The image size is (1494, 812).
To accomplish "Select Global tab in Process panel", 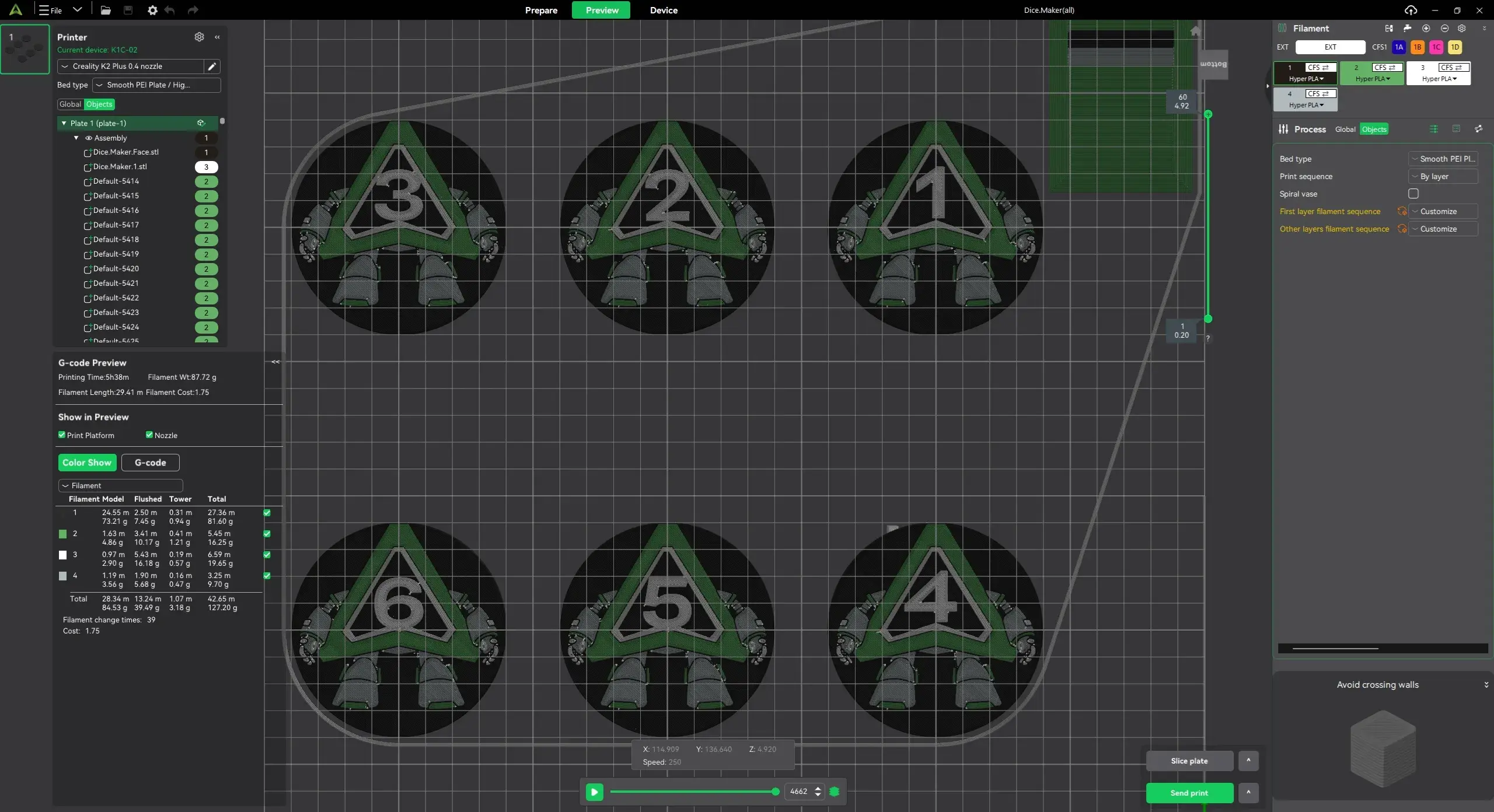I will [1345, 129].
